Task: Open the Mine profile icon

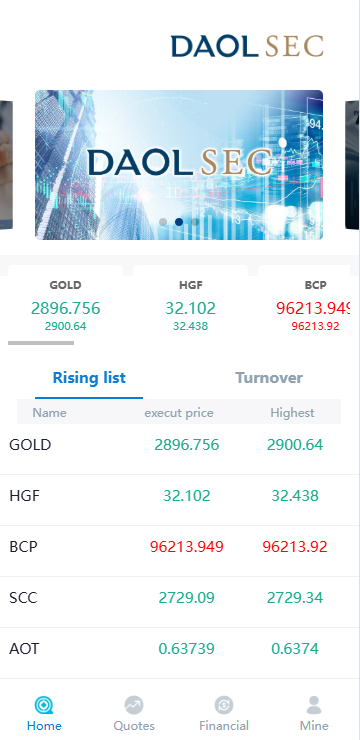Action: tap(314, 705)
